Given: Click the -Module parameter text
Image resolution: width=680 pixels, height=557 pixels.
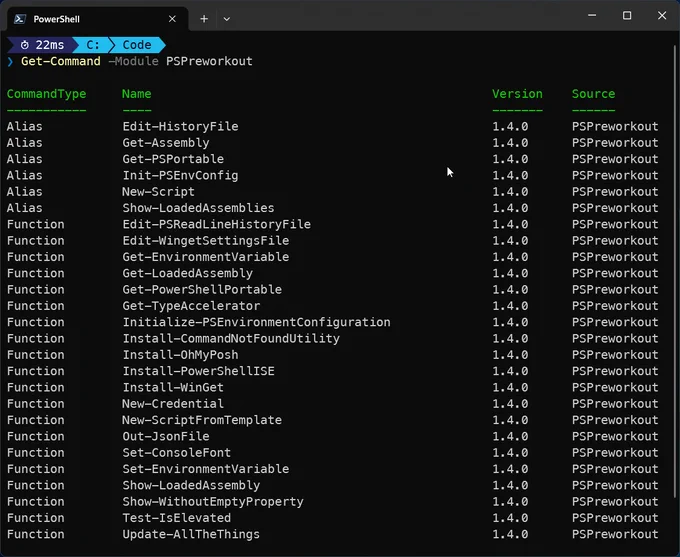Looking at the screenshot, I should pyautogui.click(x=133, y=61).
